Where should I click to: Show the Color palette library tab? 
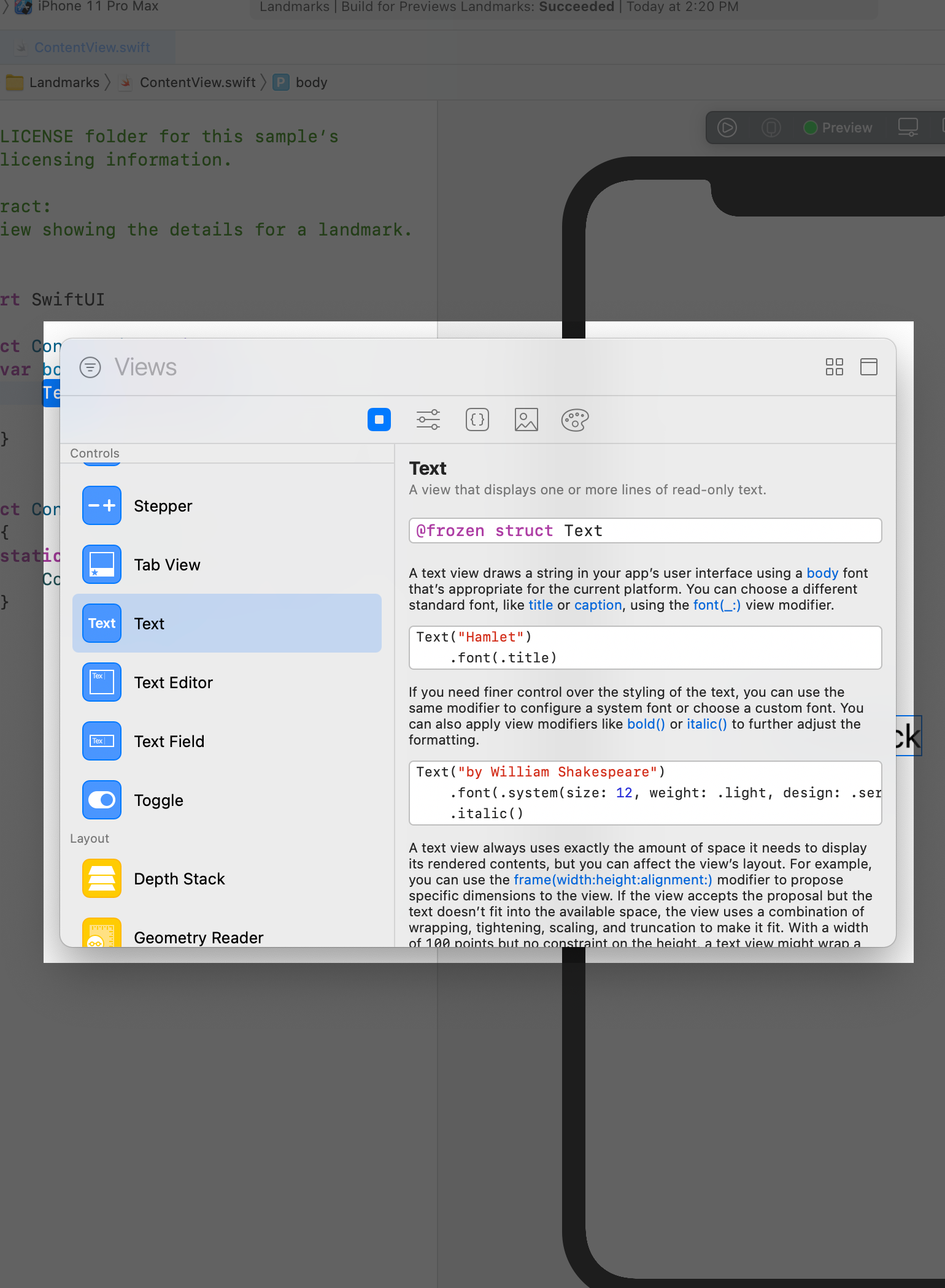coord(575,420)
